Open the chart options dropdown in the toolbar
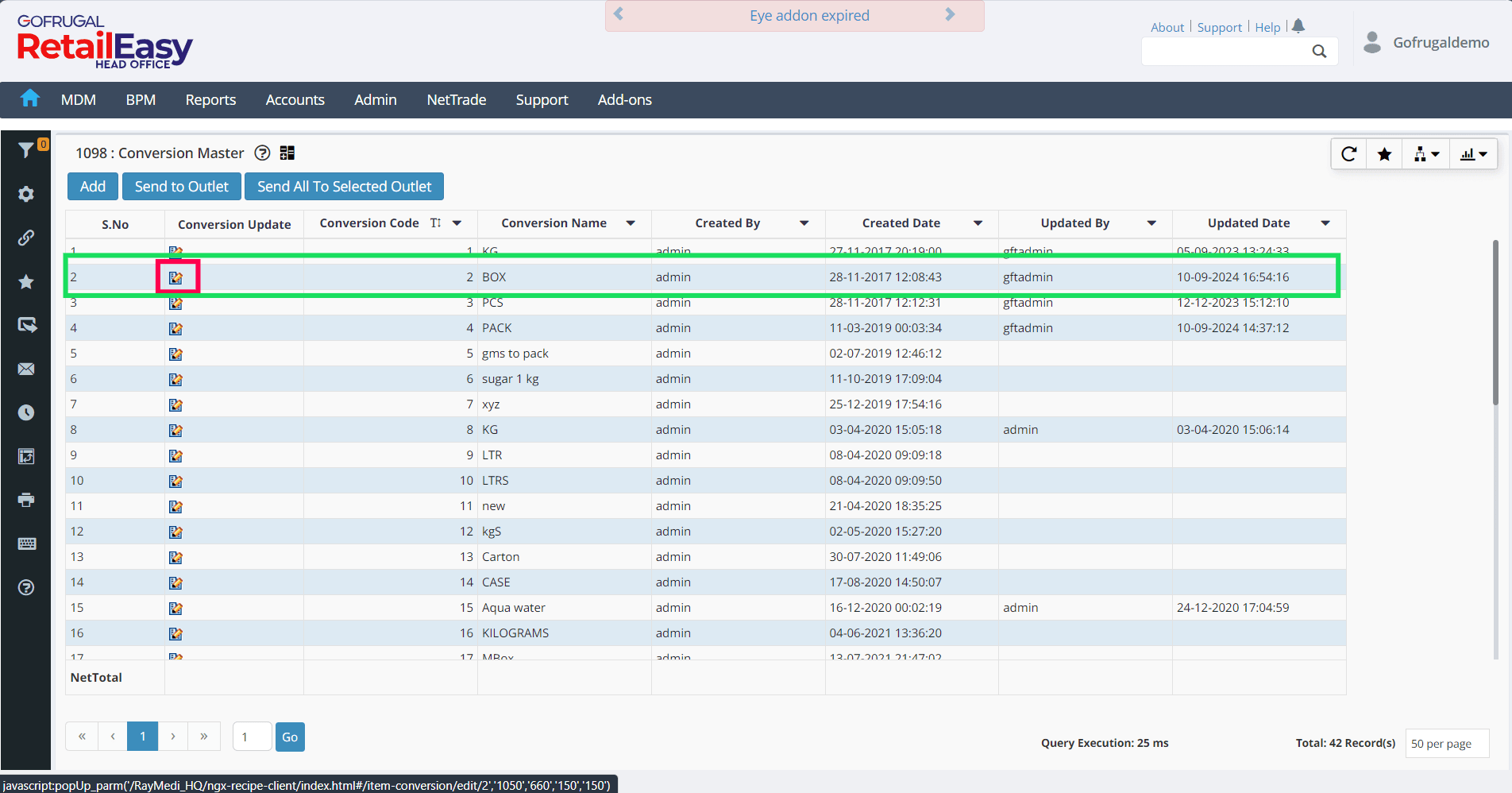 [x=1473, y=154]
